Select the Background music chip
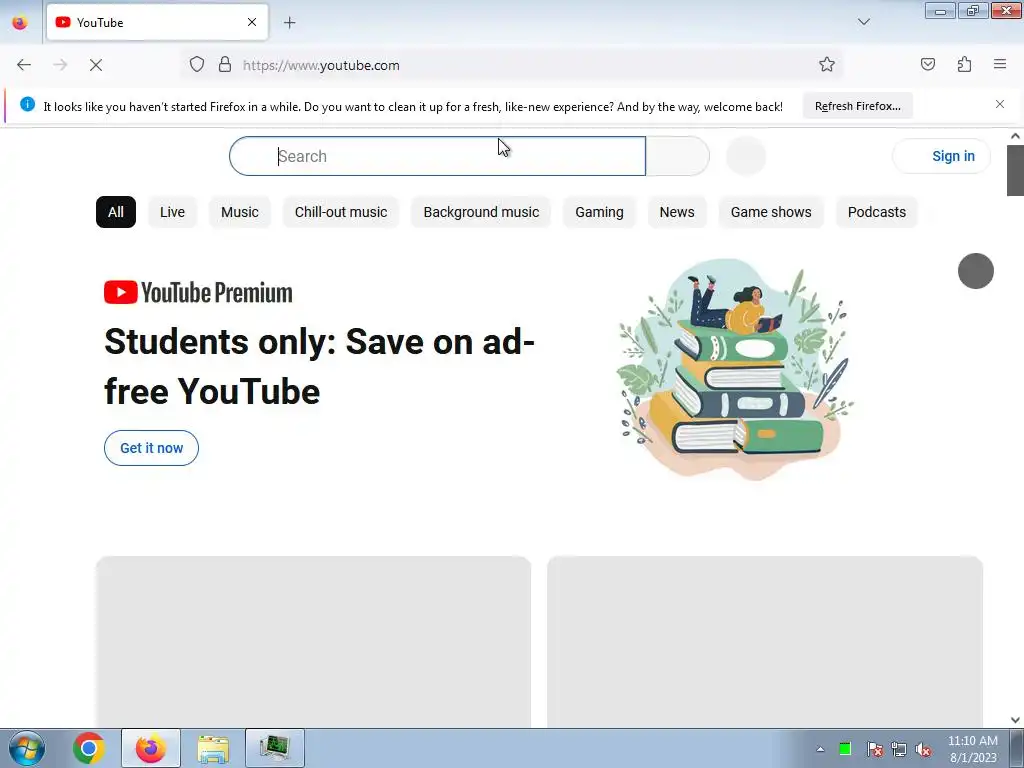Viewport: 1024px width, 768px height. click(481, 212)
